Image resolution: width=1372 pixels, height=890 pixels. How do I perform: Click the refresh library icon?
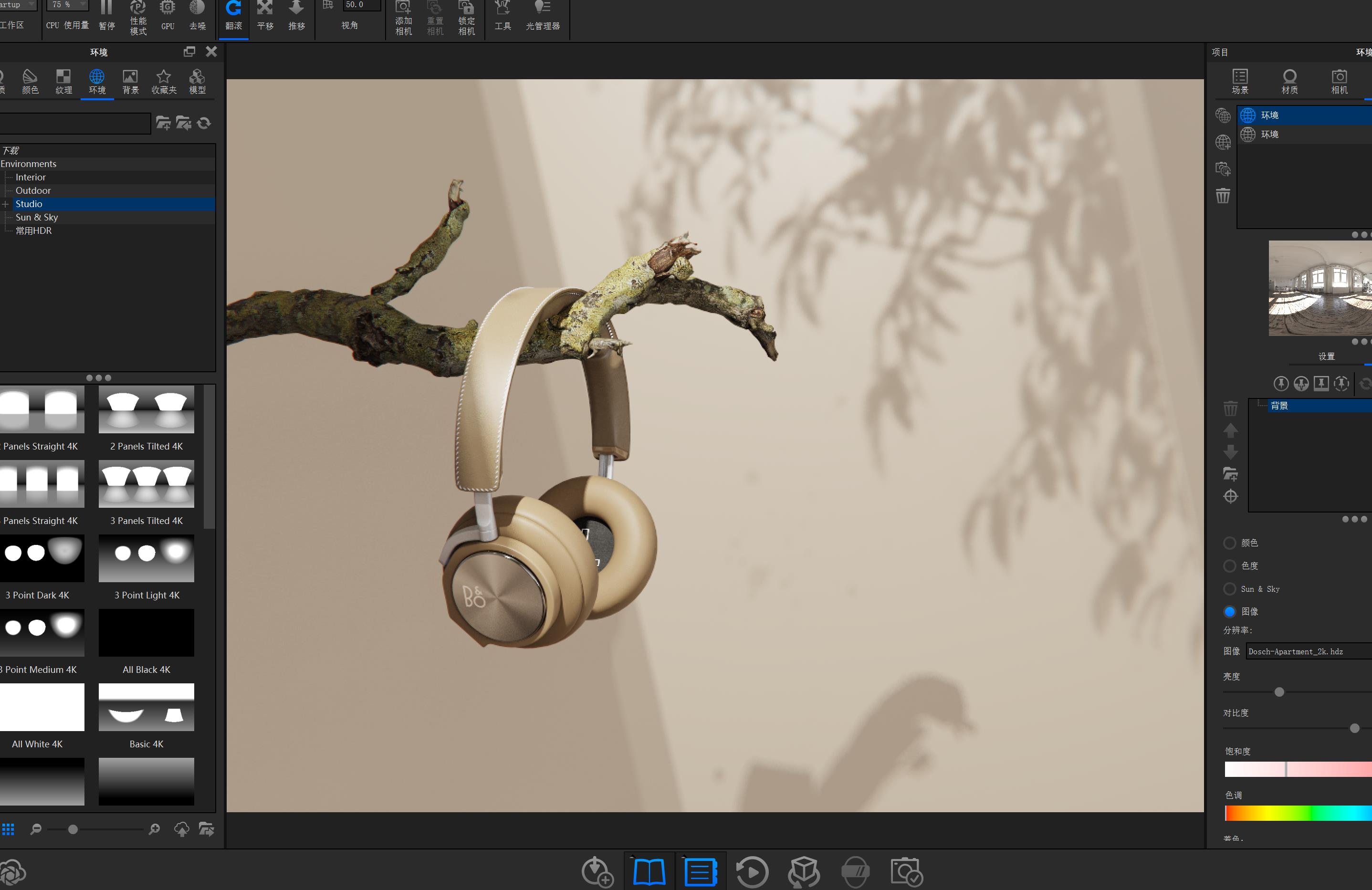click(x=204, y=123)
